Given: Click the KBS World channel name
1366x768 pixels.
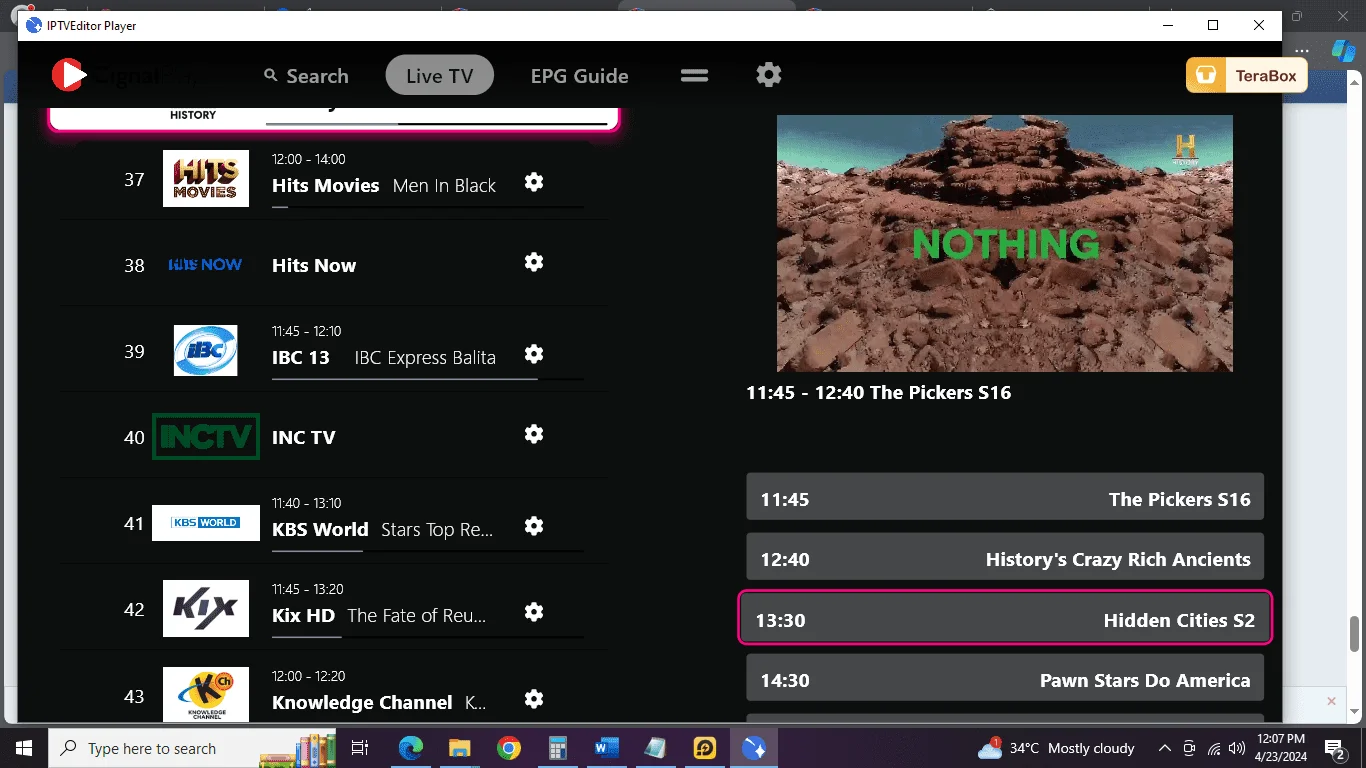Looking at the screenshot, I should 320,530.
